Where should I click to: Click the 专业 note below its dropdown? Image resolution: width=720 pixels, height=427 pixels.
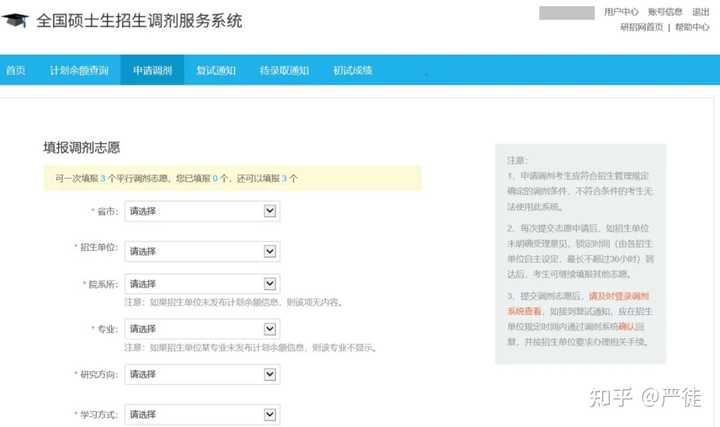[x=251, y=348]
